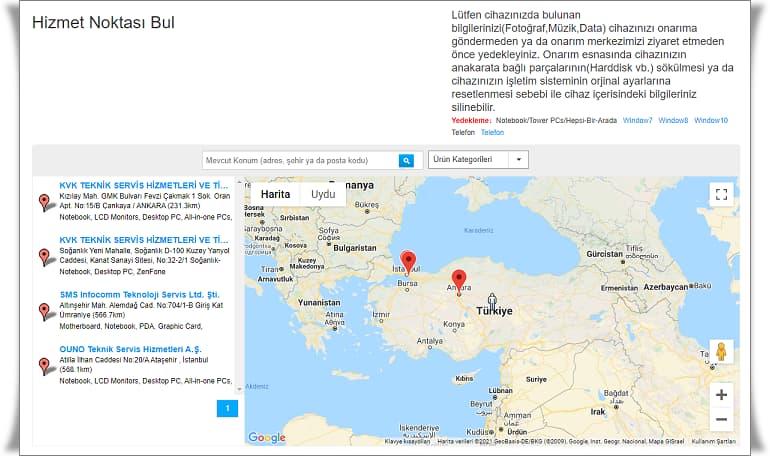Click the blue search magnifier button
Image resolution: width=770 pixels, height=456 pixels.
(406, 160)
